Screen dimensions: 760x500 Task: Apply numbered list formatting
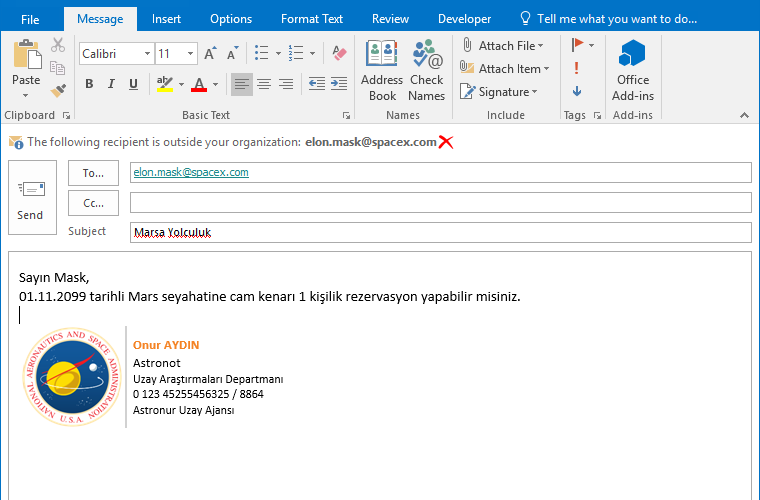[x=296, y=53]
